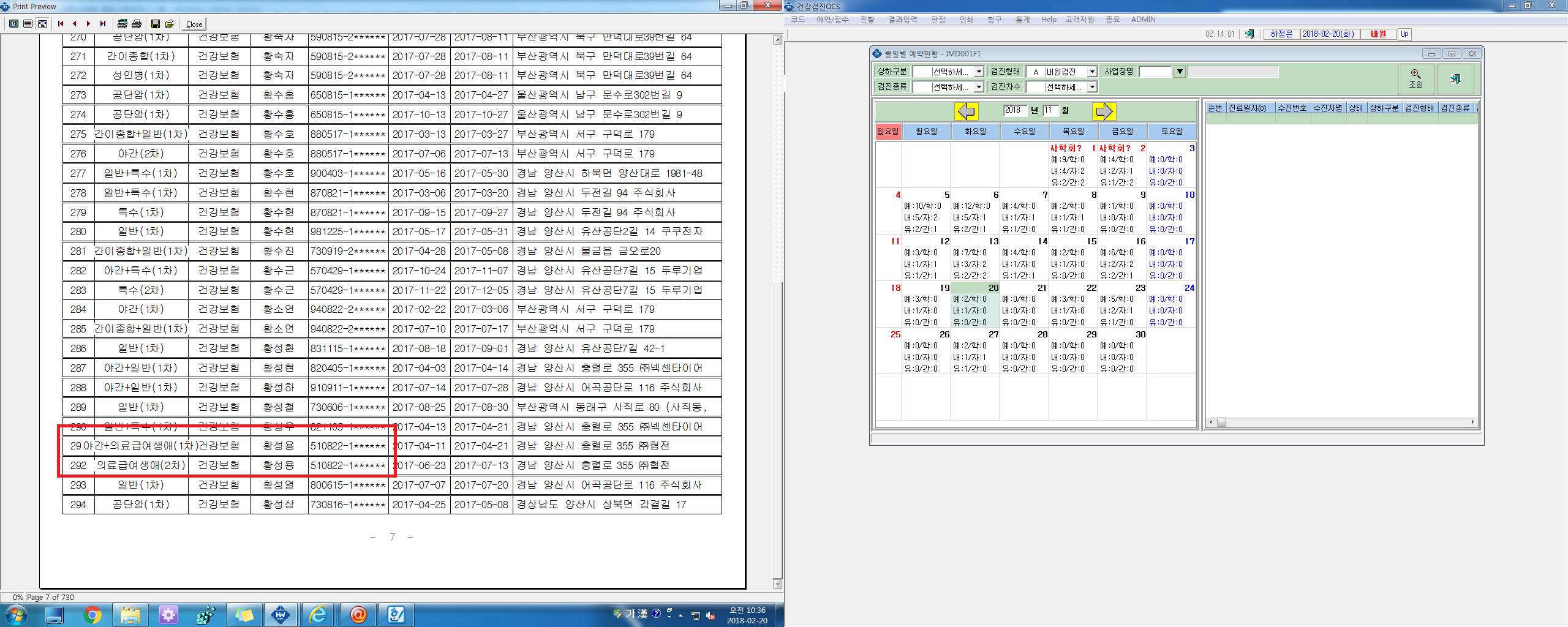This screenshot has width=1568, height=627.
Task: Select November 20 calendar cell
Action: point(975,304)
